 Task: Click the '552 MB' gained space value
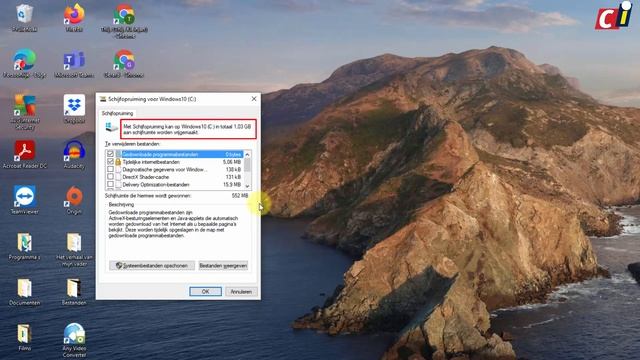[x=240, y=196]
